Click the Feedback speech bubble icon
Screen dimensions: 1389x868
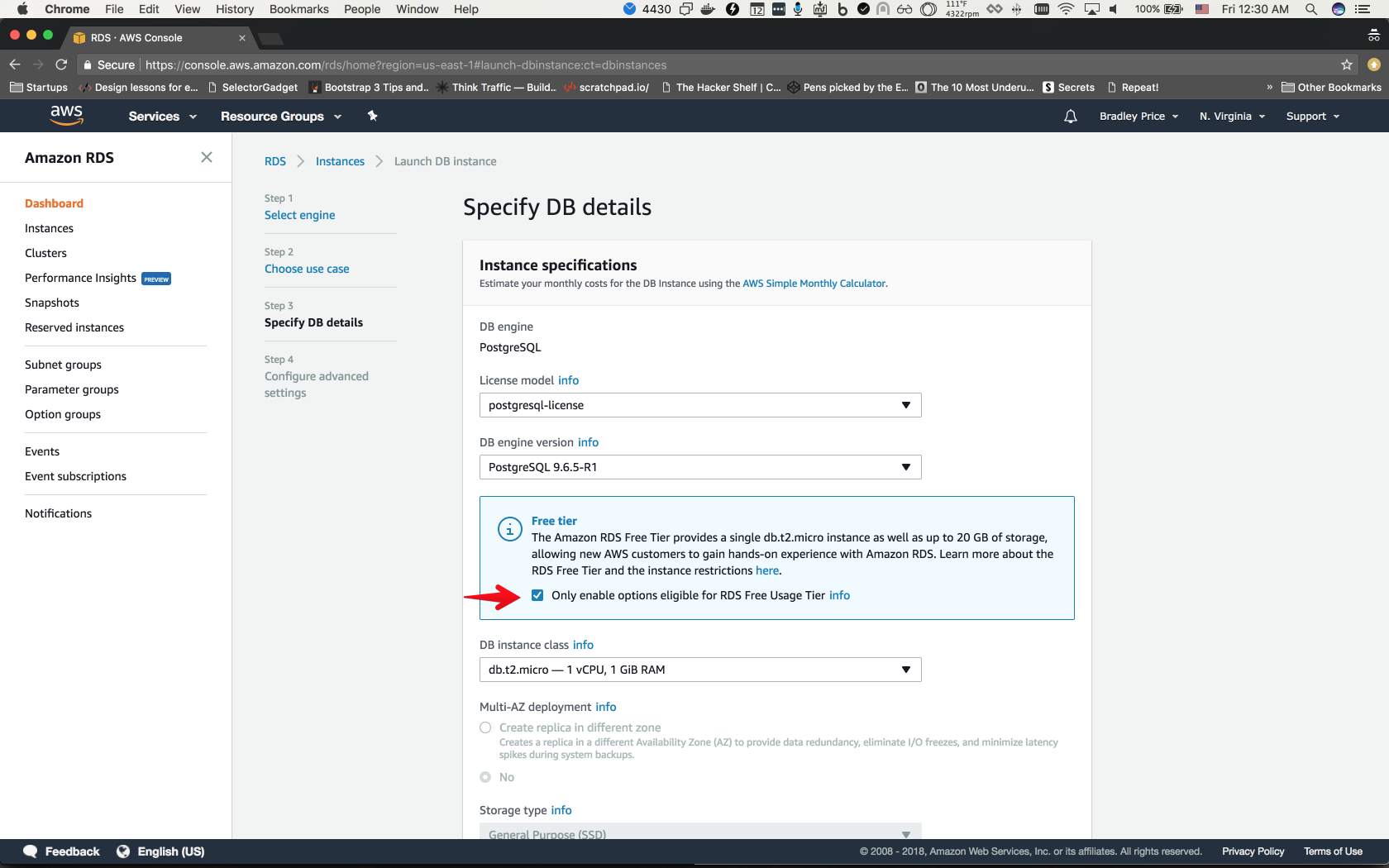[x=31, y=851]
